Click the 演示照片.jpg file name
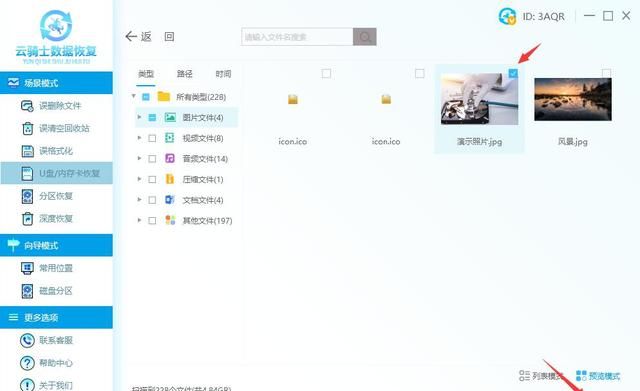 click(480, 142)
